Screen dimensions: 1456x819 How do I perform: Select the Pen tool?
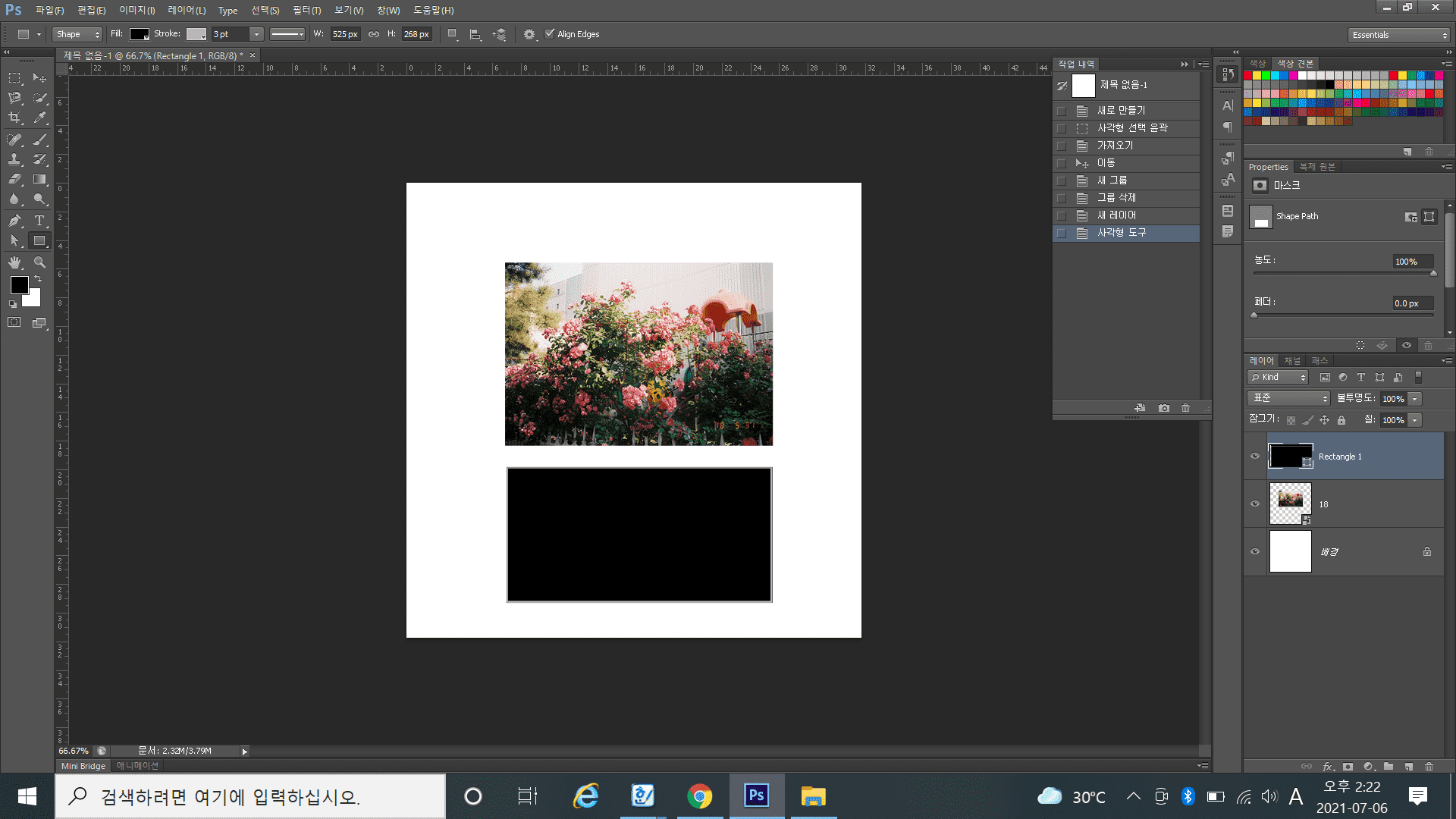pyautogui.click(x=14, y=221)
